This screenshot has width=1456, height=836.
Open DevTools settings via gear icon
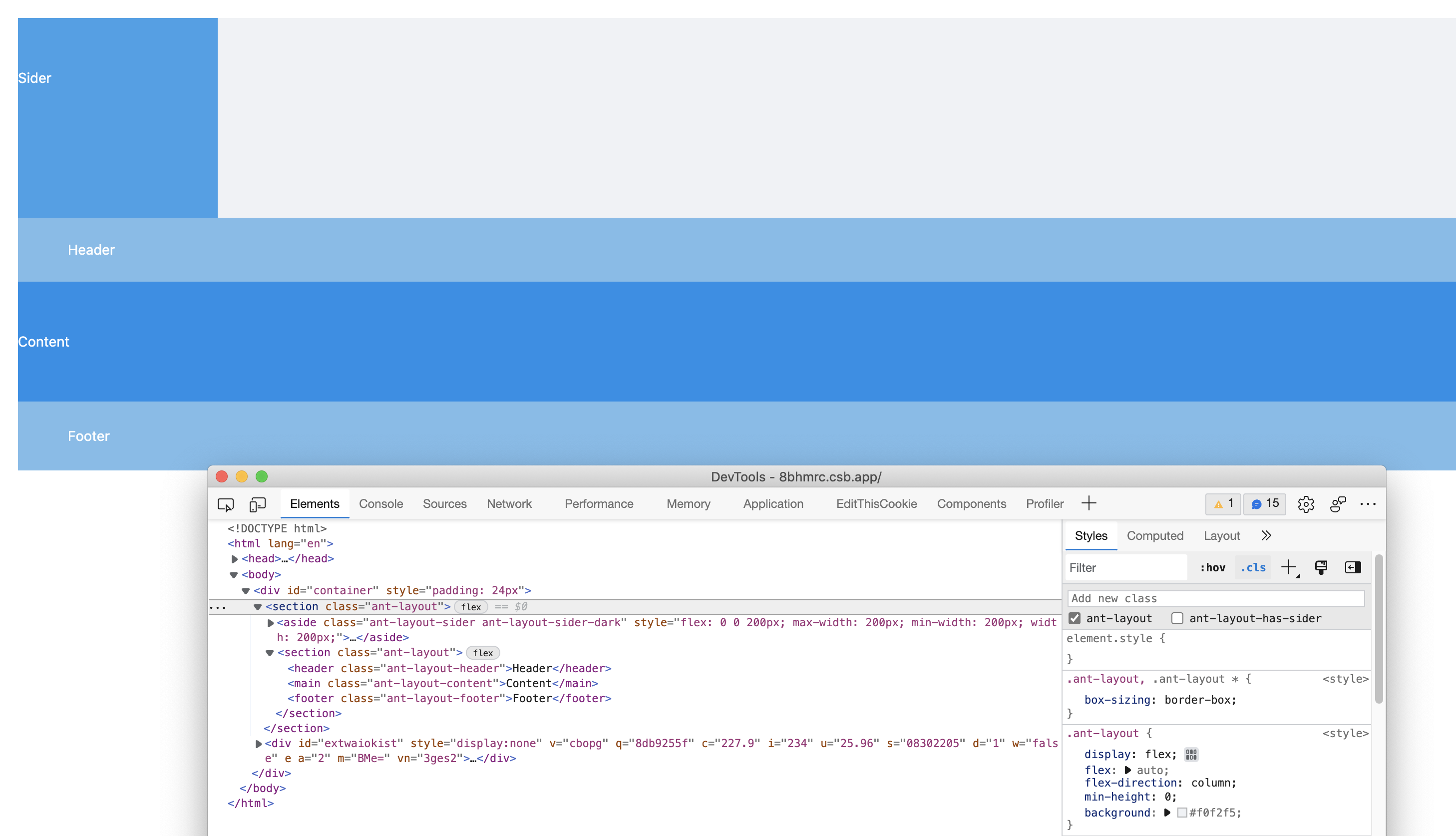coord(1306,504)
